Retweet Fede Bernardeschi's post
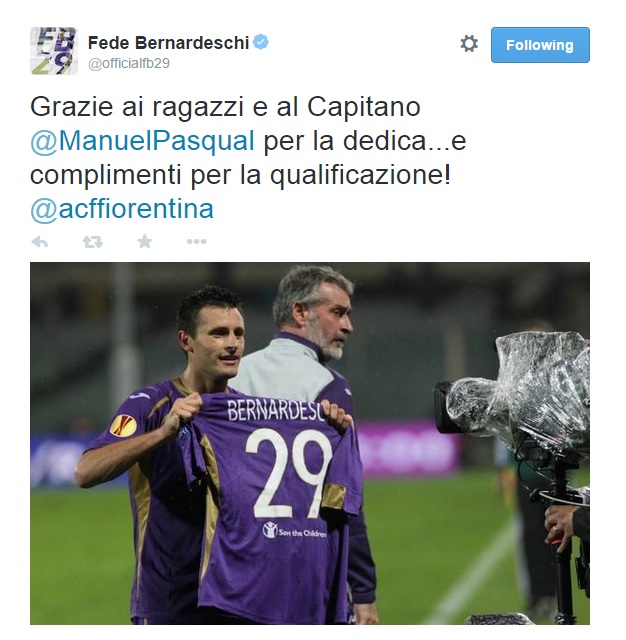The image size is (626, 640). (93, 242)
